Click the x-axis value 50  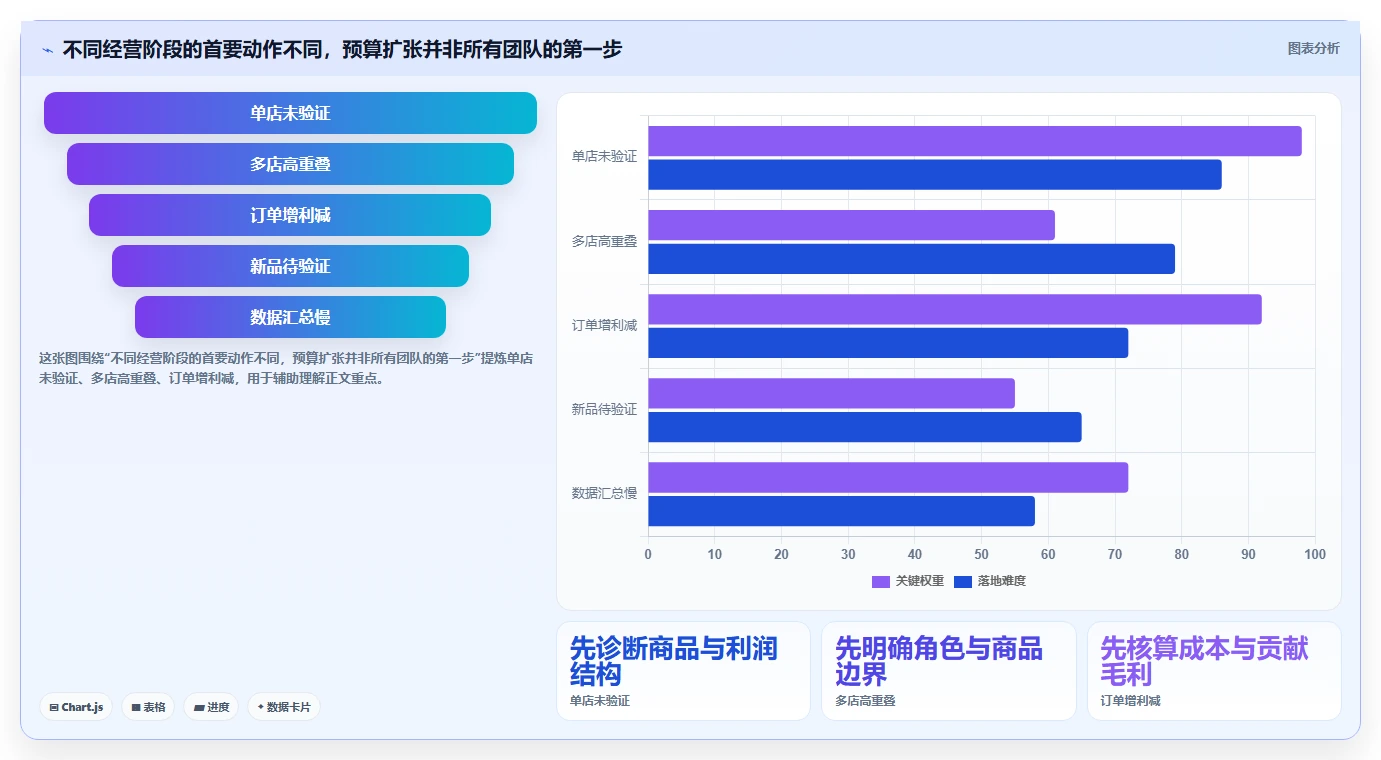[981, 554]
